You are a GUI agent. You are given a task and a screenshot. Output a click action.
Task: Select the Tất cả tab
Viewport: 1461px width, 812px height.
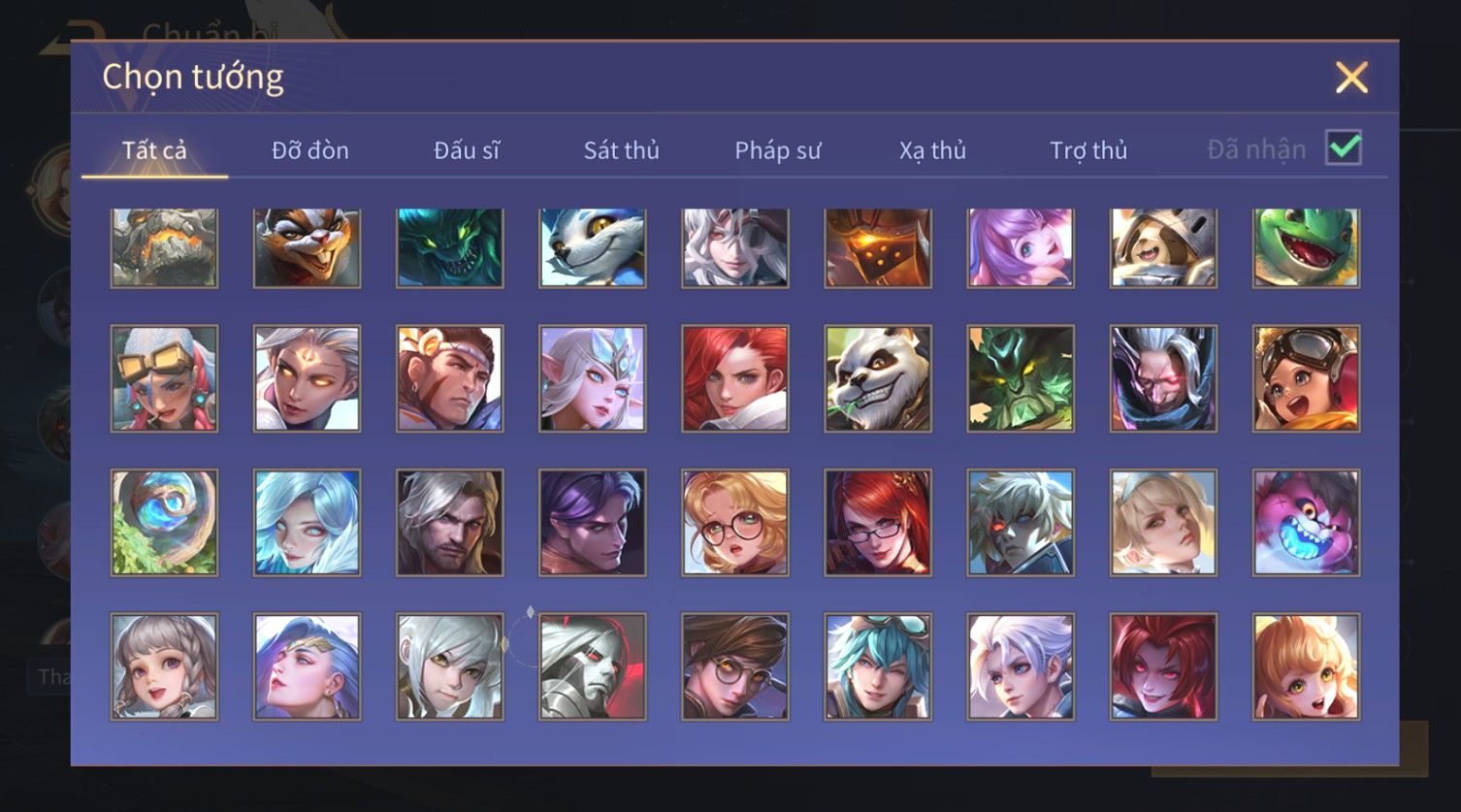coord(154,150)
